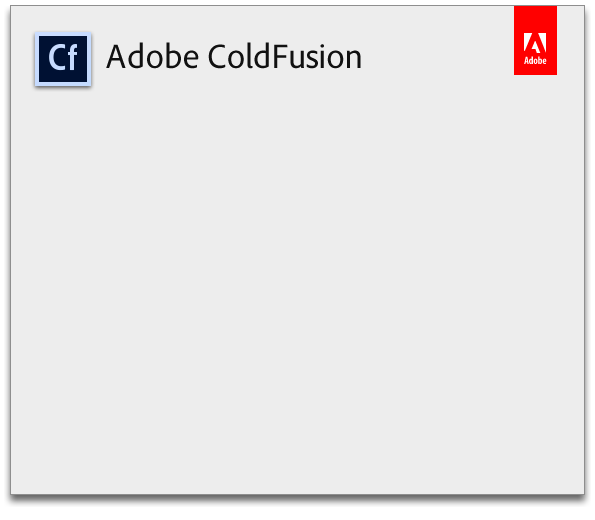
Task: Select the white A symbol in Adobe logo
Action: (535, 43)
